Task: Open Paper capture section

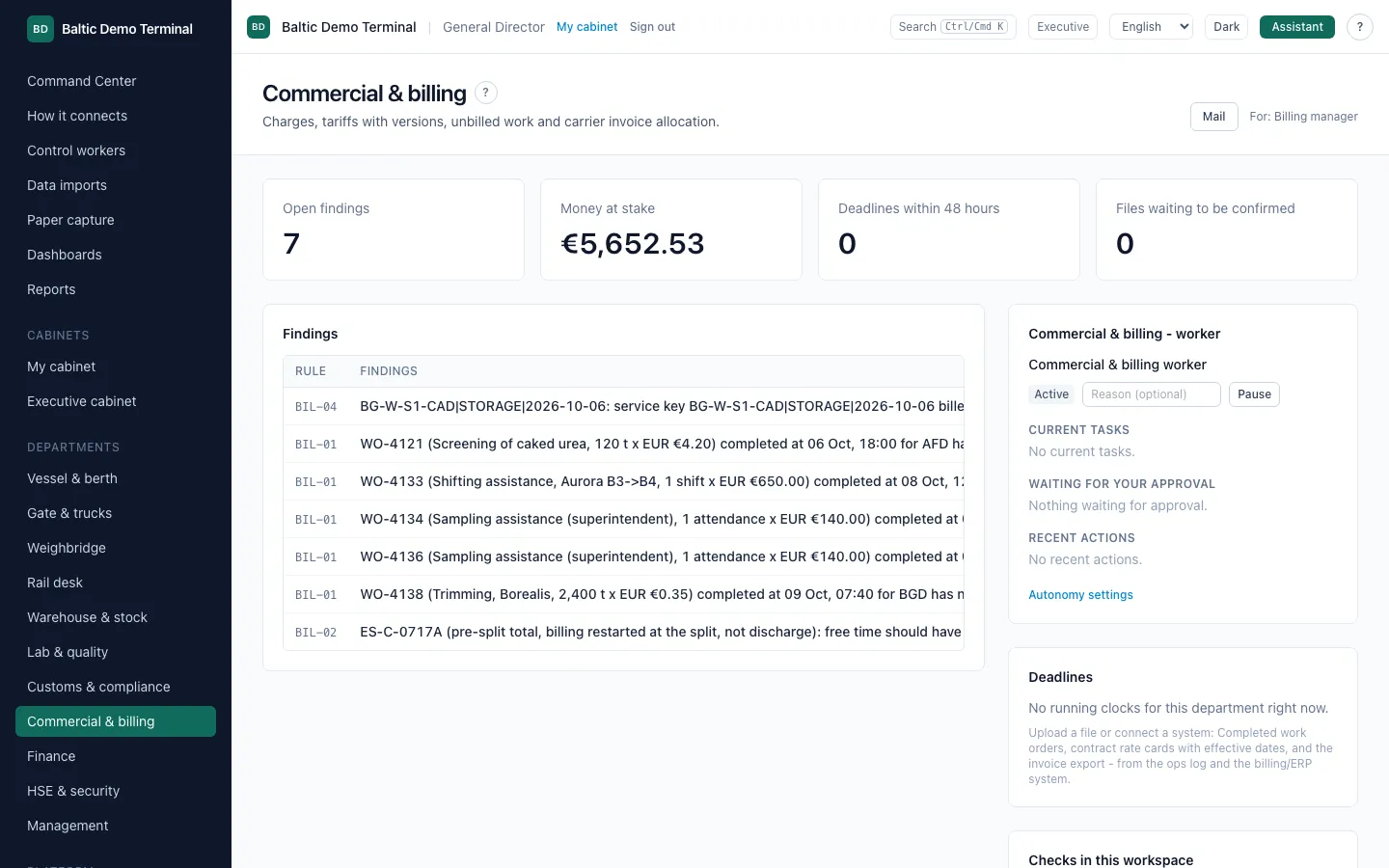Action: (x=116, y=220)
